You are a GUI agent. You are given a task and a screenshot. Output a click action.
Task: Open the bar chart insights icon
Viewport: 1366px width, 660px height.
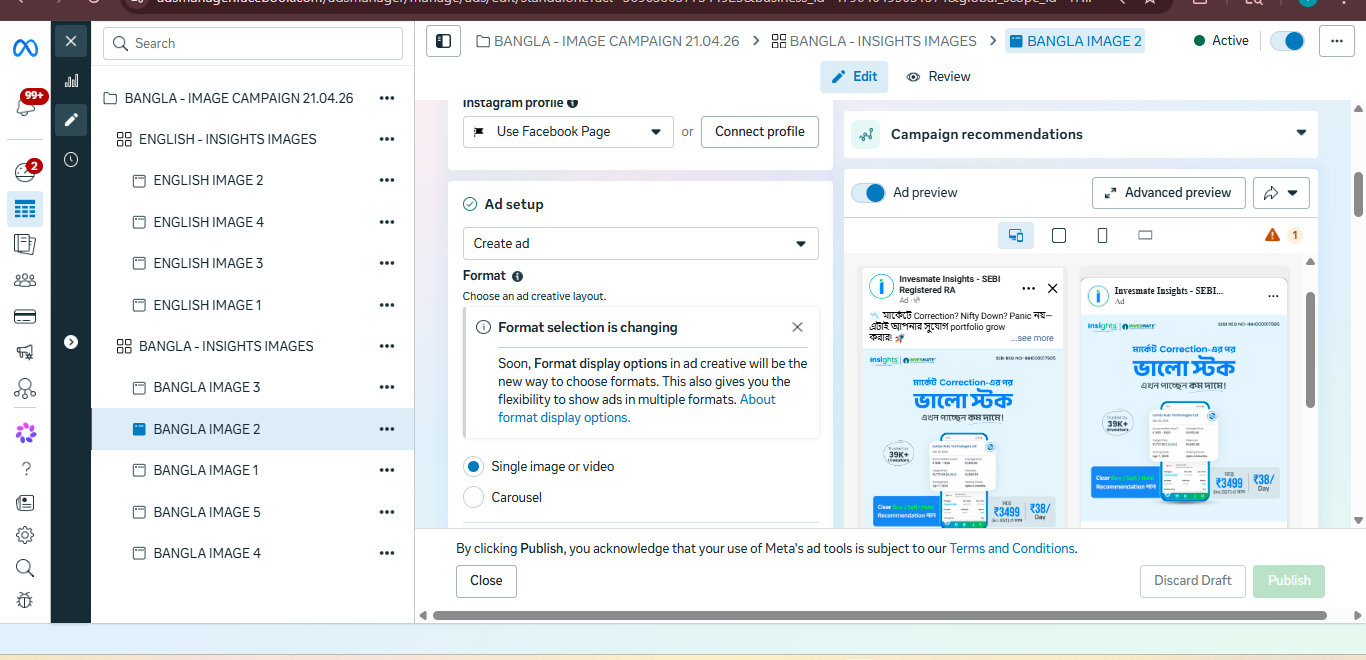click(x=71, y=81)
